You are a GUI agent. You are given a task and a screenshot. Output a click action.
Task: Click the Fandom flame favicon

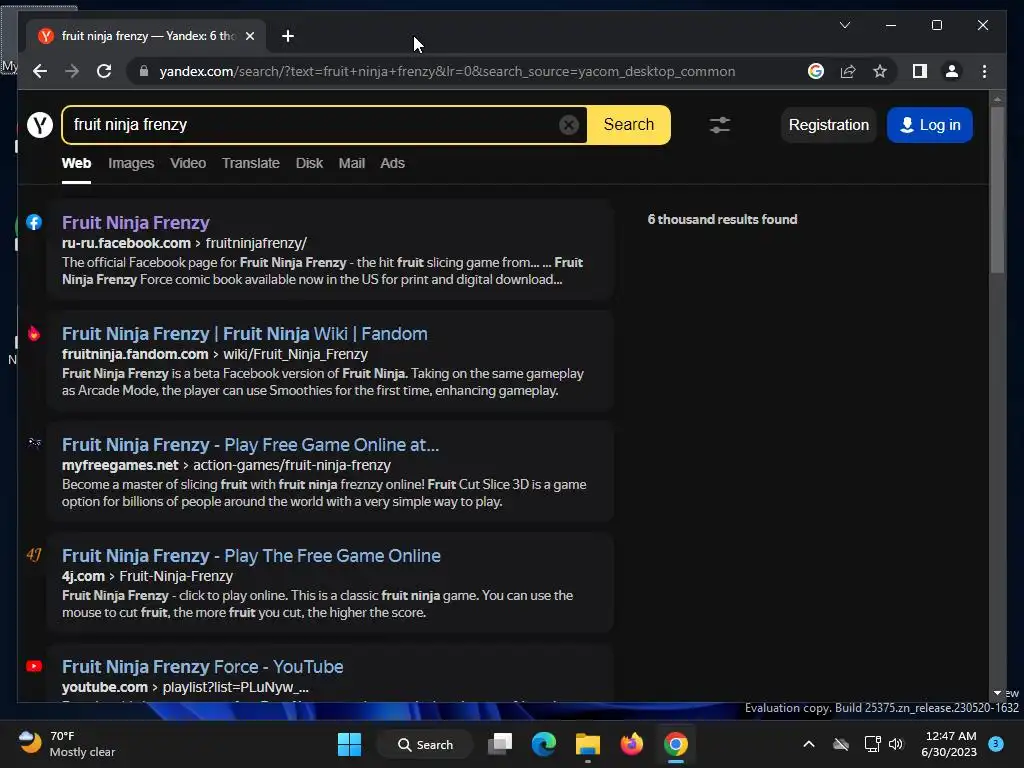tap(34, 333)
